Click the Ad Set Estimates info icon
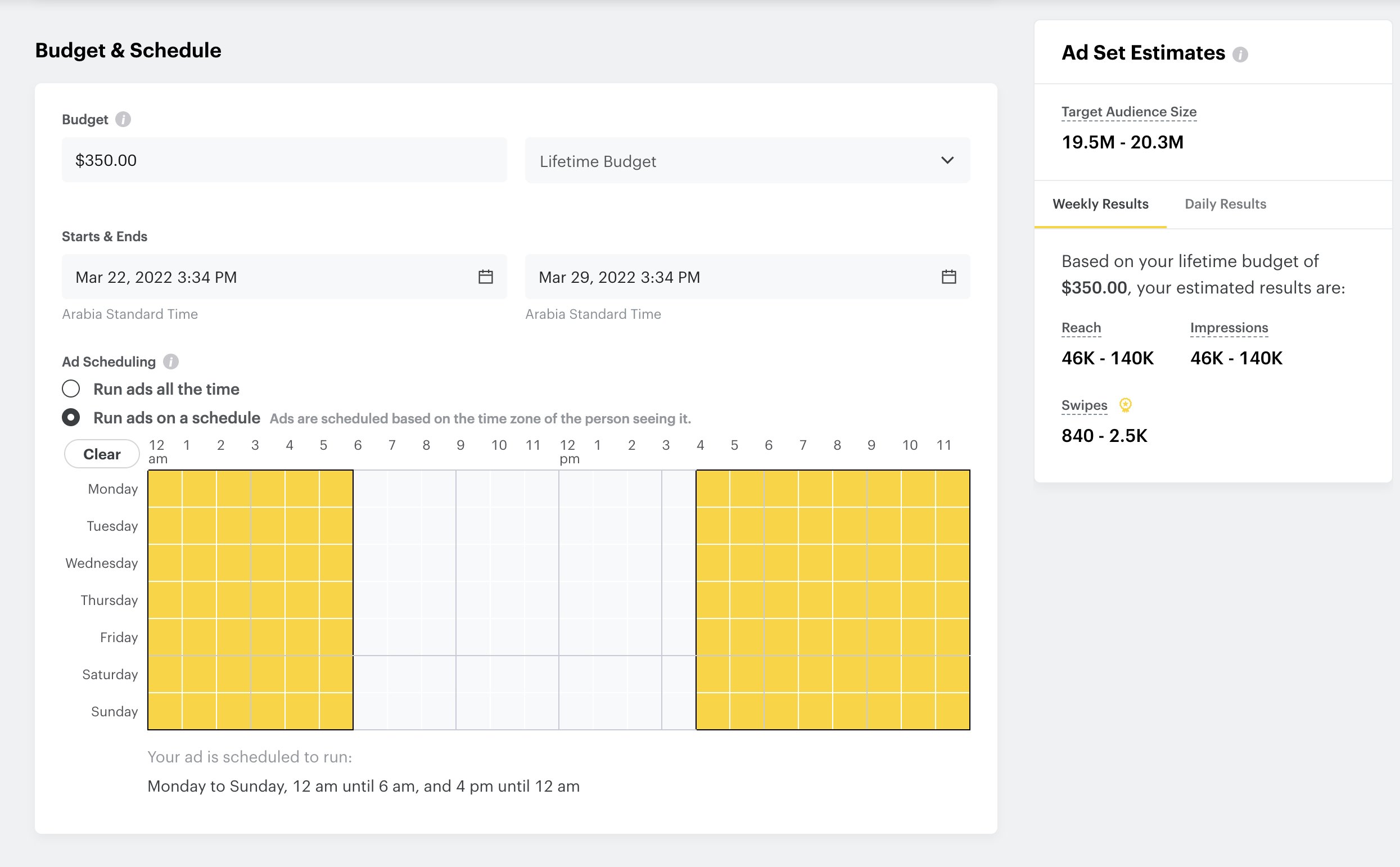1400x867 pixels. (1240, 55)
